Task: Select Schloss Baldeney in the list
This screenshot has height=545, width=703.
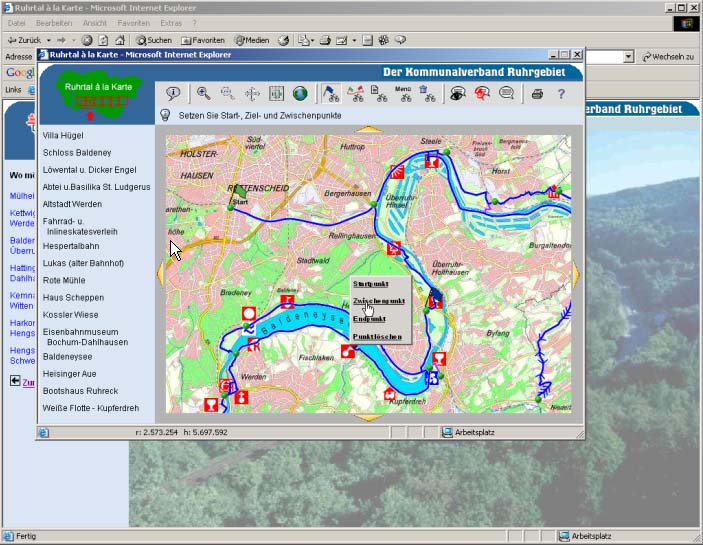Action: tap(77, 153)
